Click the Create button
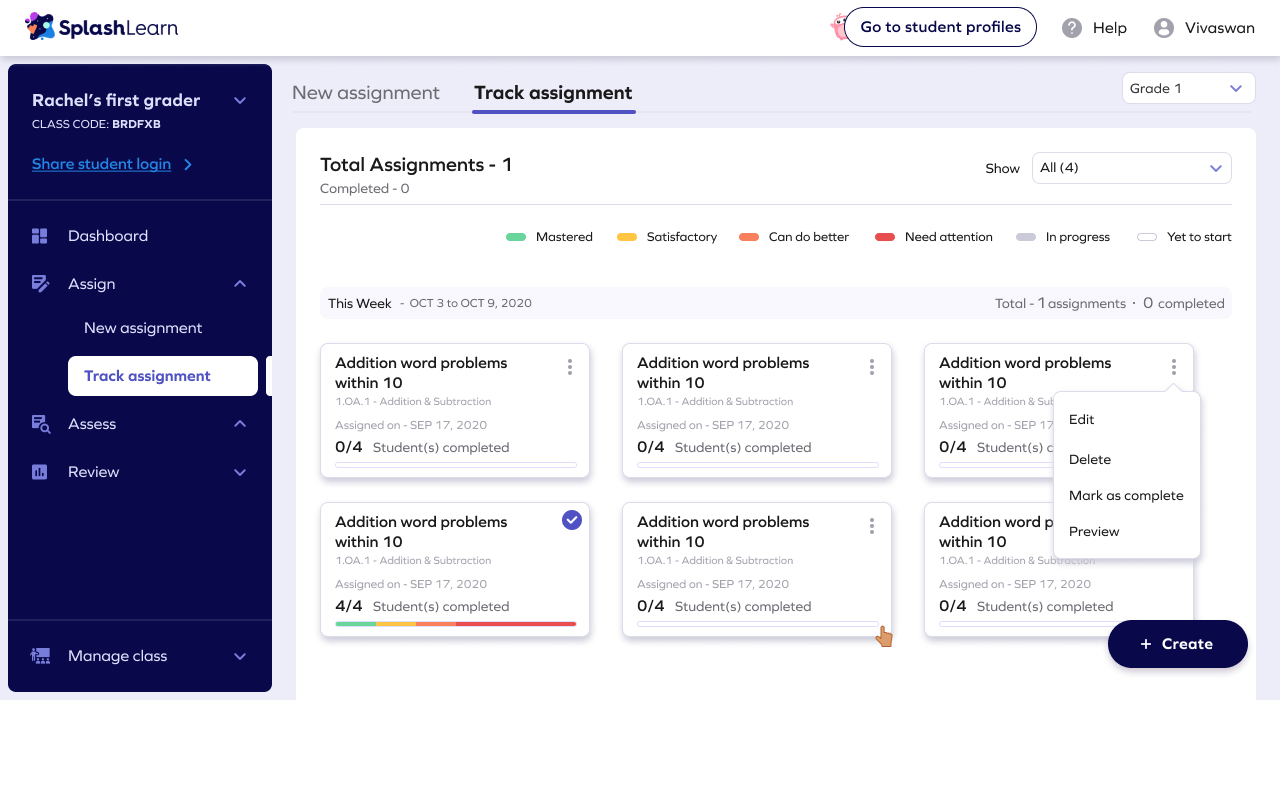1280x792 pixels. coord(1178,644)
